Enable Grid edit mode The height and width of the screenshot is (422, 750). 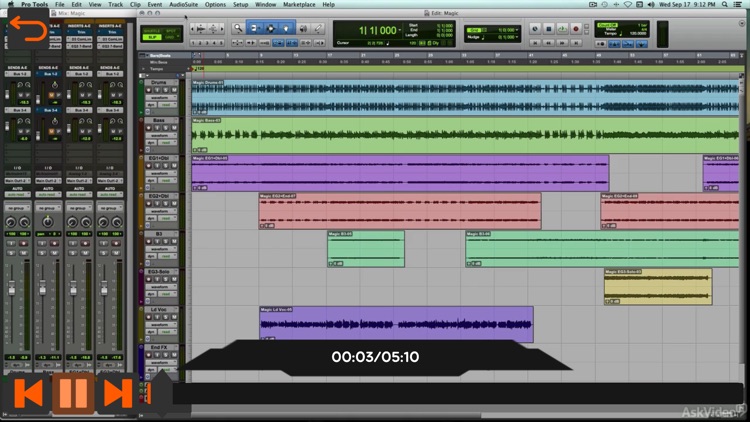168,37
